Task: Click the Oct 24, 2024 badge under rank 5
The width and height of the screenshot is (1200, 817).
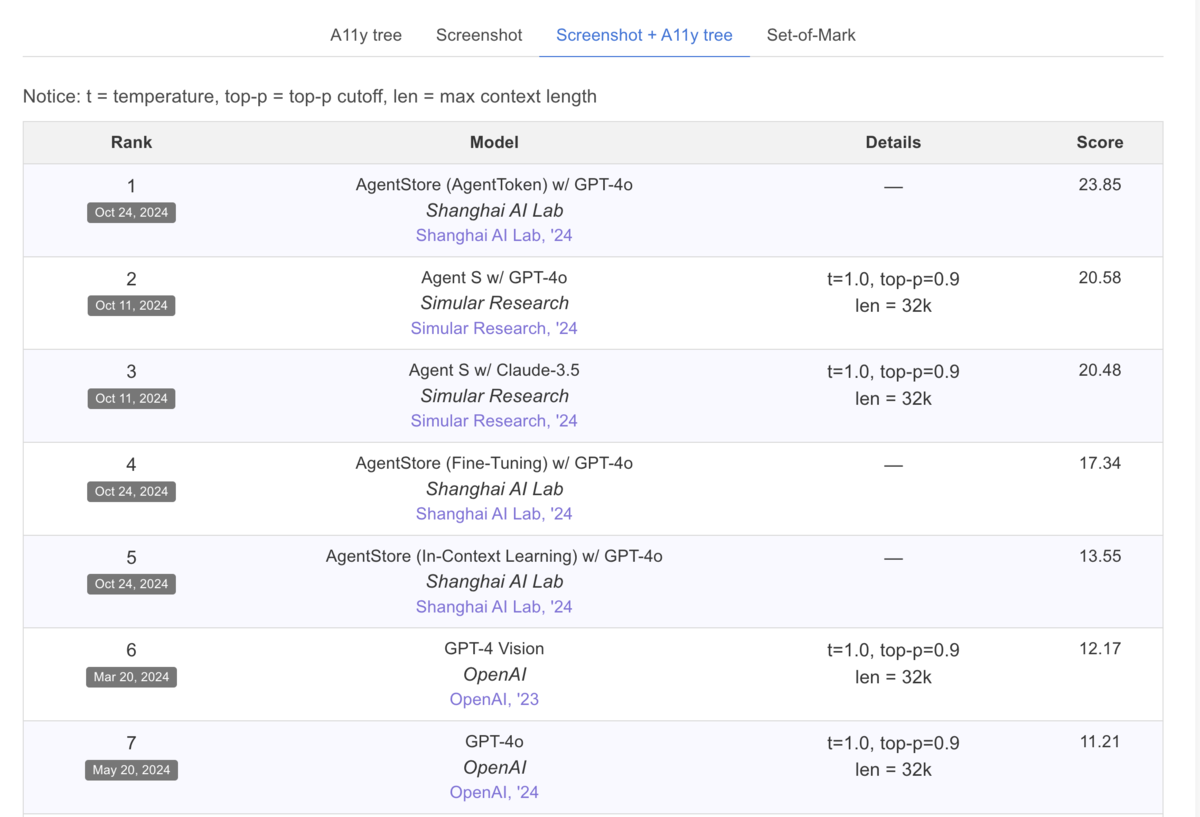Action: coord(131,584)
